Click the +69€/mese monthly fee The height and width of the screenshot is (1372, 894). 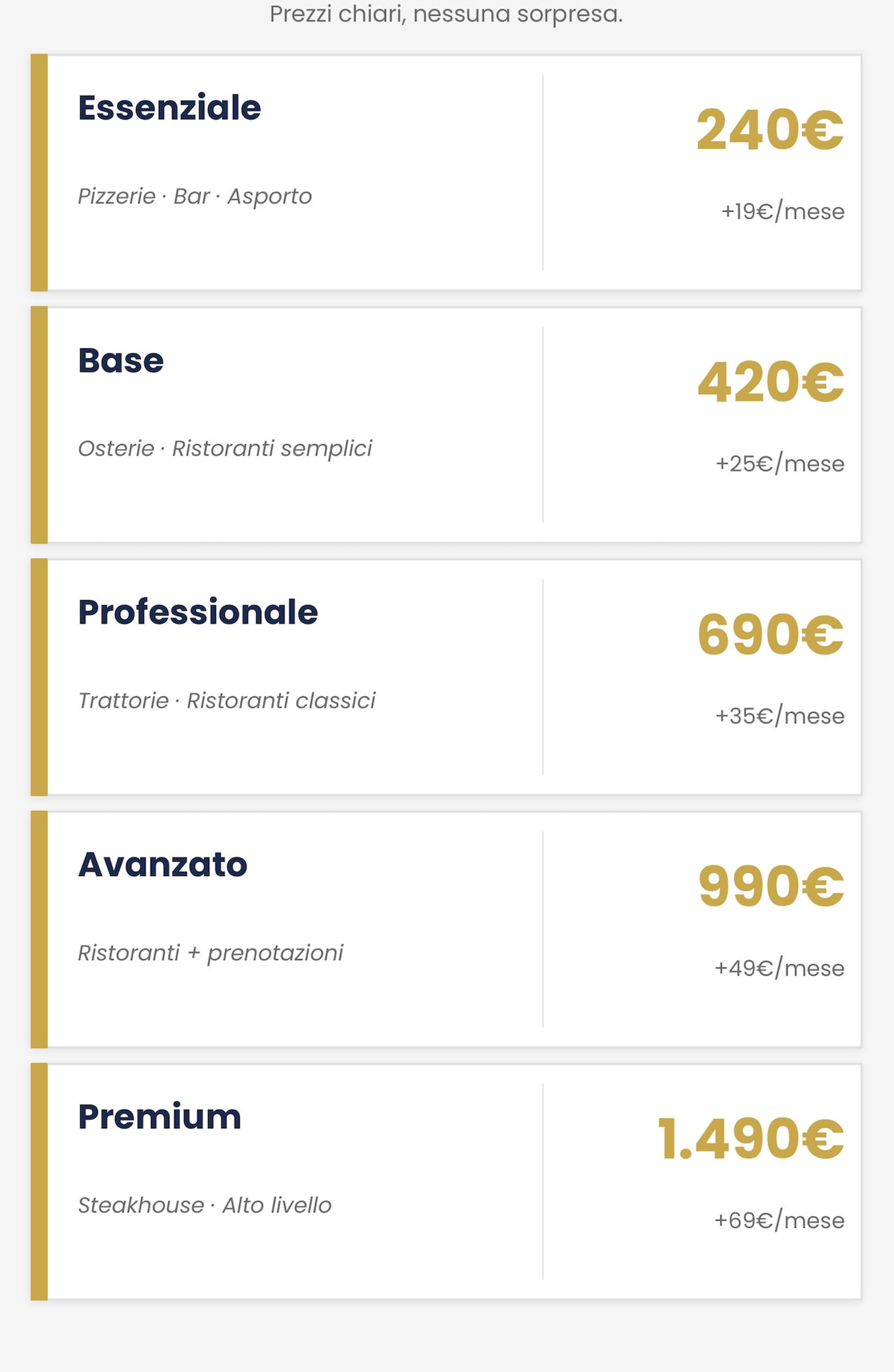pos(779,1220)
